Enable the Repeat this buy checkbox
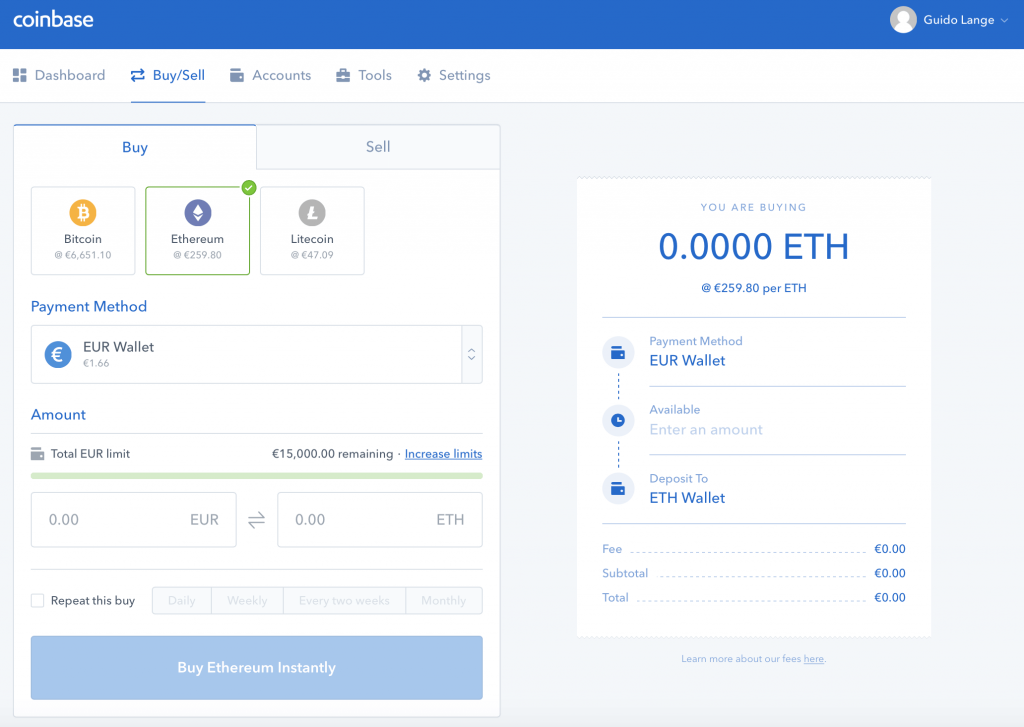The image size is (1024, 727). point(38,601)
